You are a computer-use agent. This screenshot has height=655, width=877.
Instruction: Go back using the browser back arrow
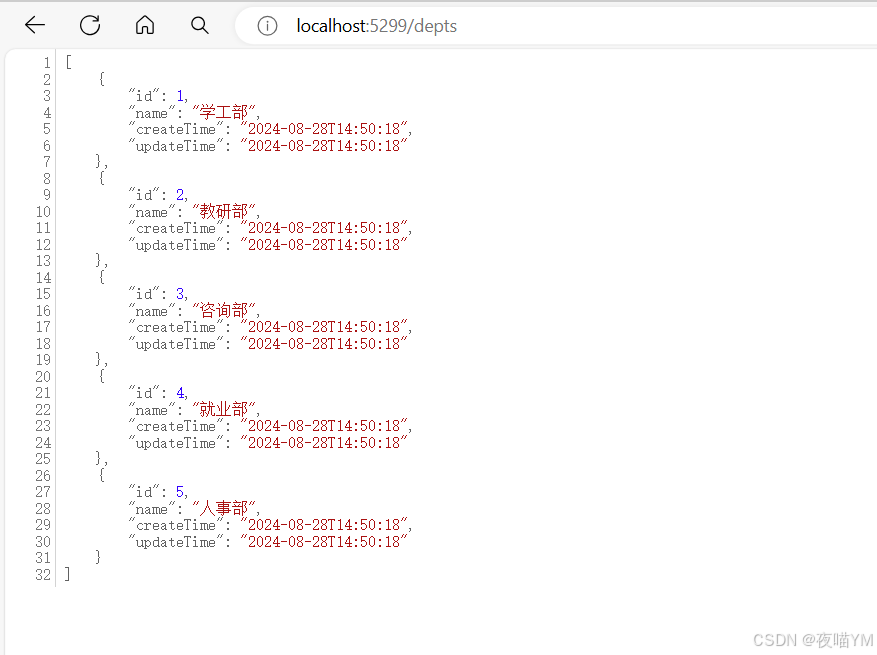click(35, 25)
